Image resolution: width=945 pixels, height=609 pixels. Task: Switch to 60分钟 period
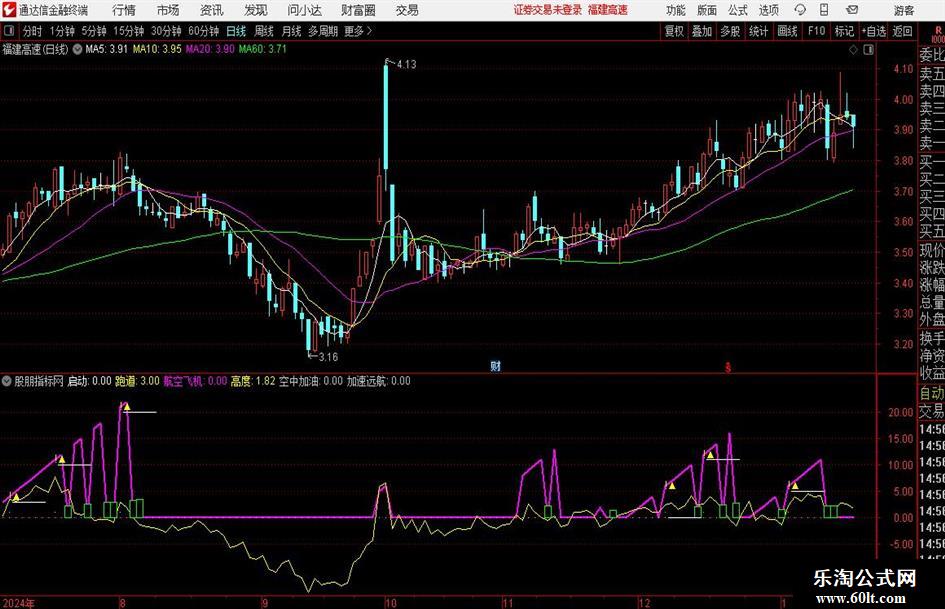click(204, 31)
